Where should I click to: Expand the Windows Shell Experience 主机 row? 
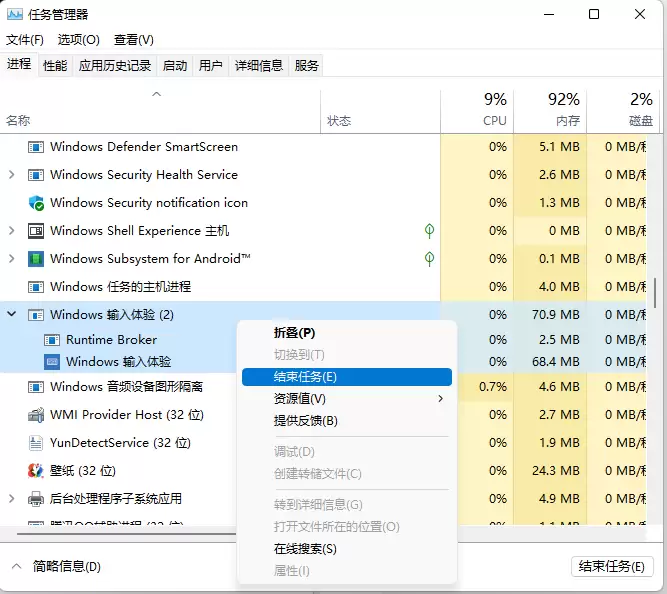(x=12, y=231)
